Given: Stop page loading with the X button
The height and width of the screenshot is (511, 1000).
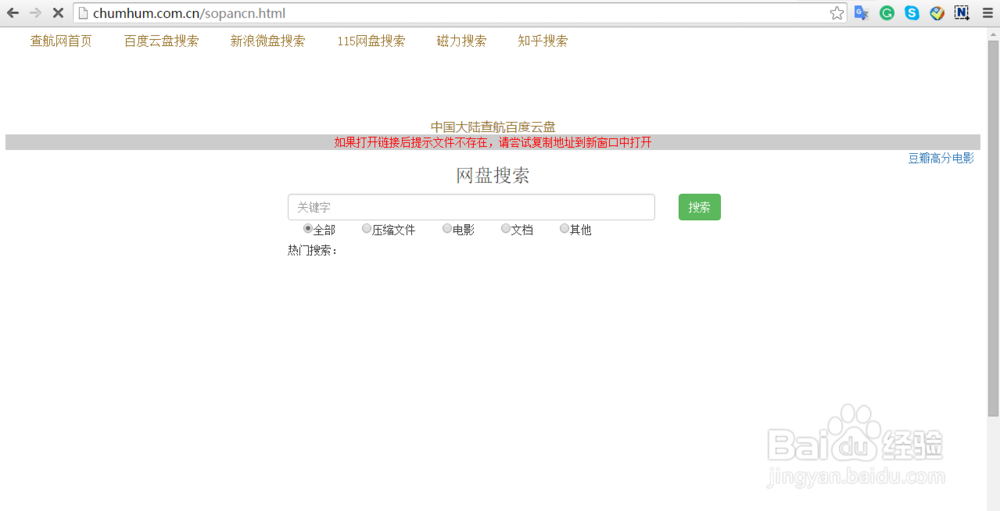Looking at the screenshot, I should click(57, 13).
